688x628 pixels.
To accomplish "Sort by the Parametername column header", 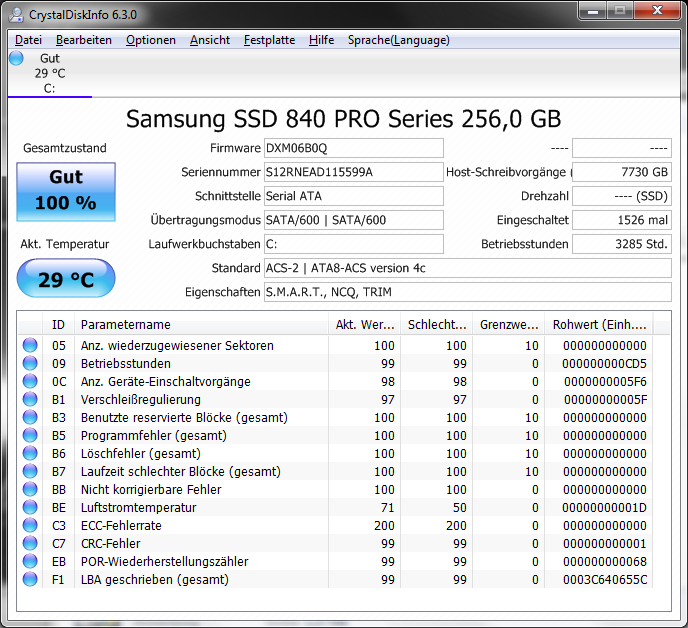I will point(201,324).
